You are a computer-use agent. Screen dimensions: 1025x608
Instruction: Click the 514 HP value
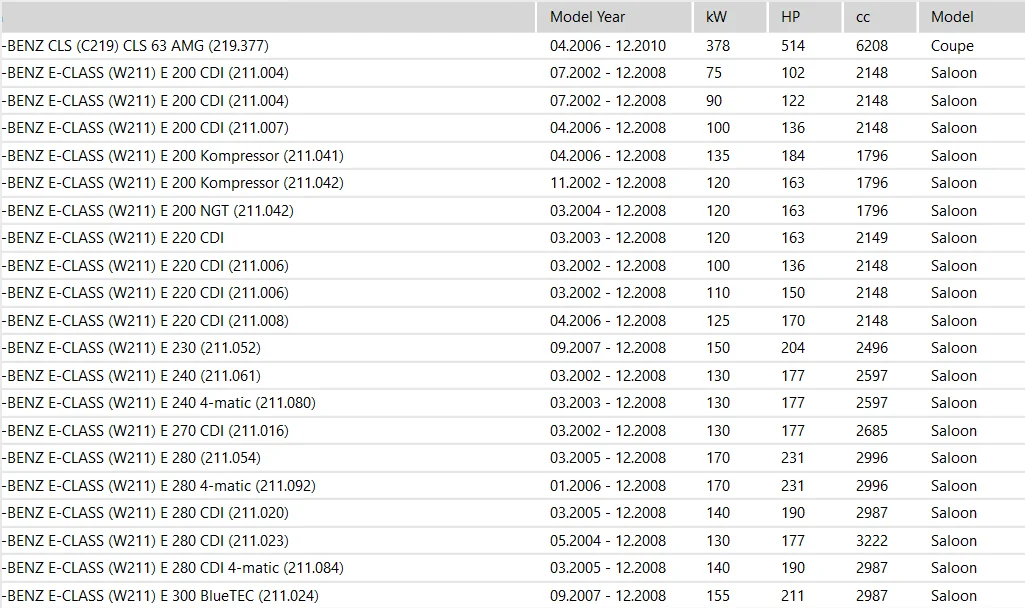tap(793, 46)
